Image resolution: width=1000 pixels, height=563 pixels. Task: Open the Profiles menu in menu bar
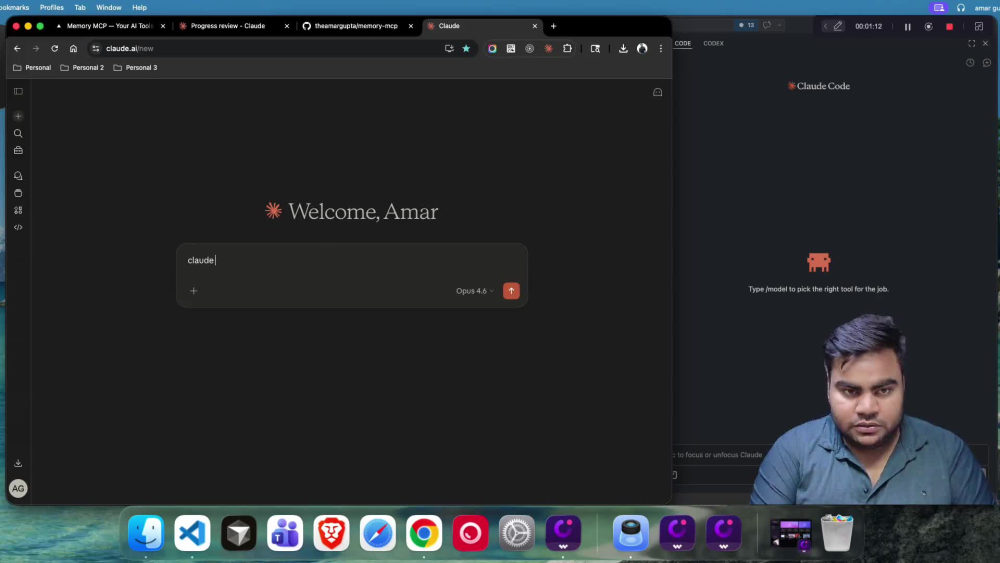tap(52, 8)
